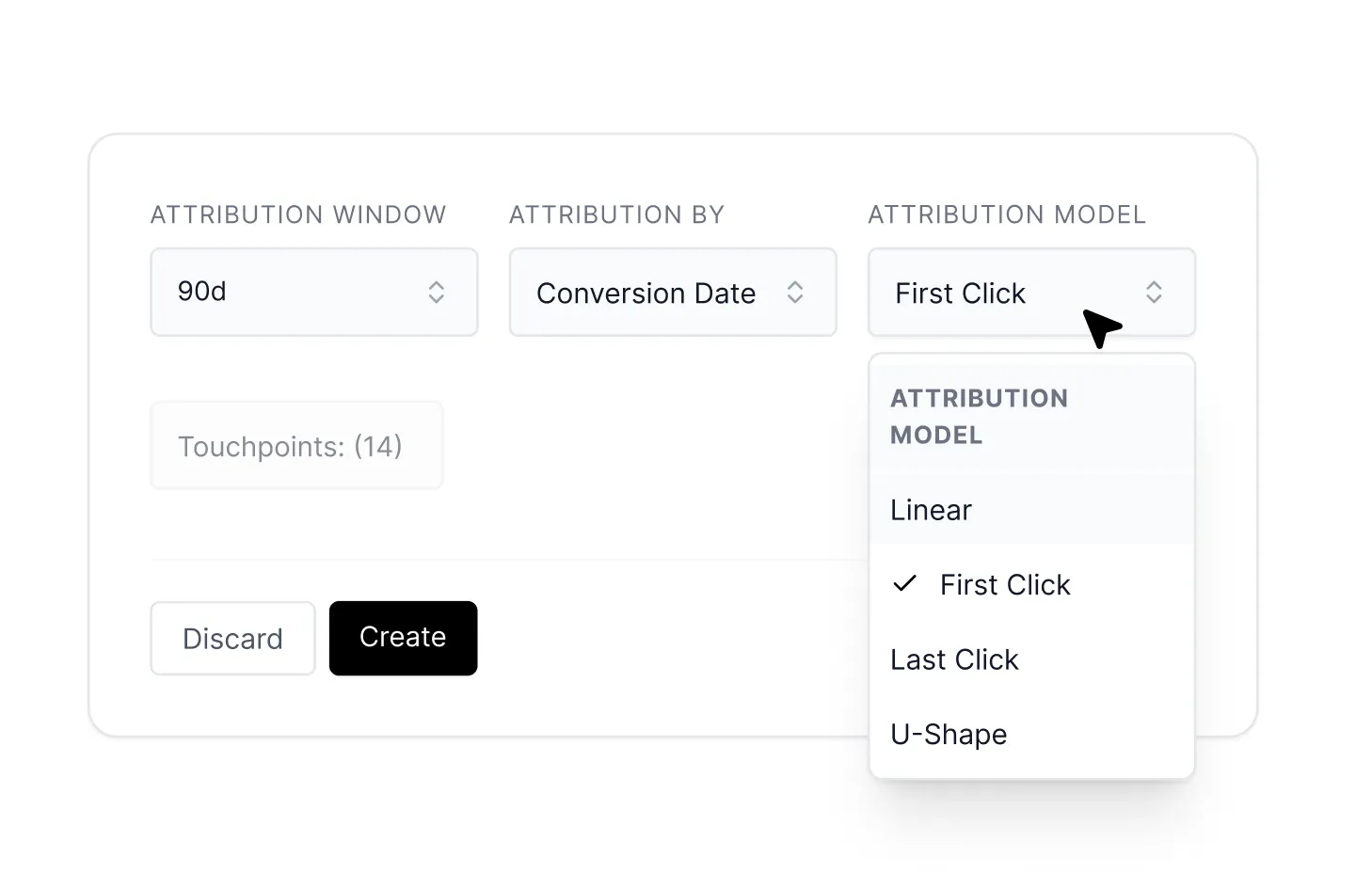Keep First Click selected in the dropdown

click(x=1004, y=584)
